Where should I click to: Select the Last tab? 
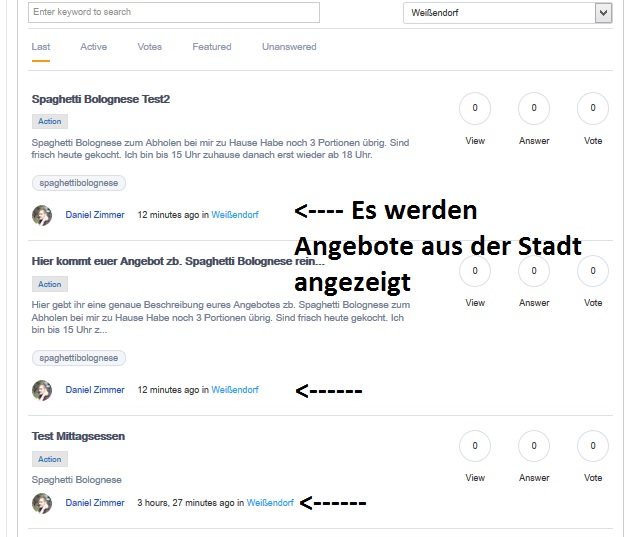[x=41, y=47]
